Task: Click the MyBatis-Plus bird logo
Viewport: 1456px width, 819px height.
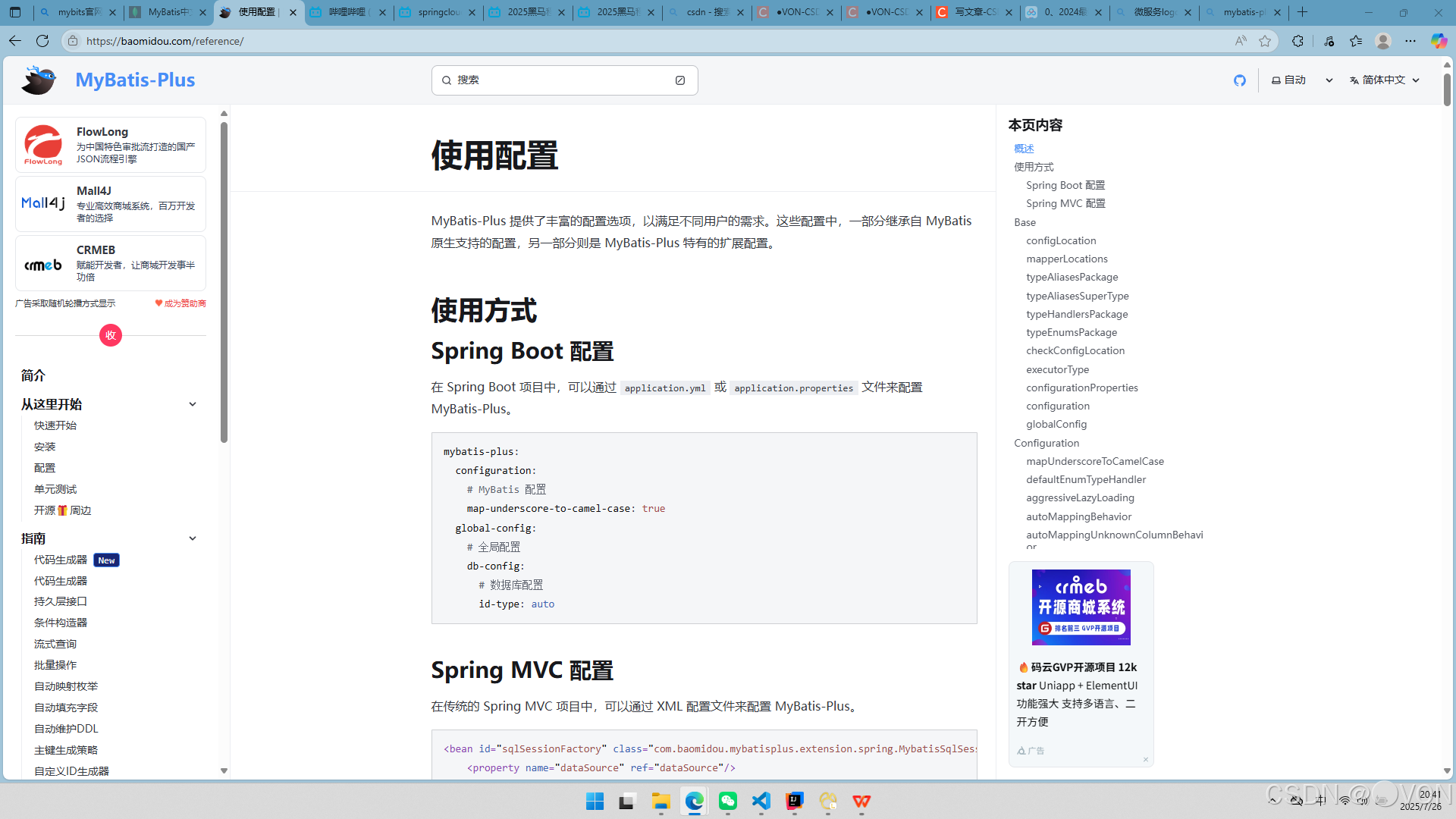Action: tap(39, 80)
